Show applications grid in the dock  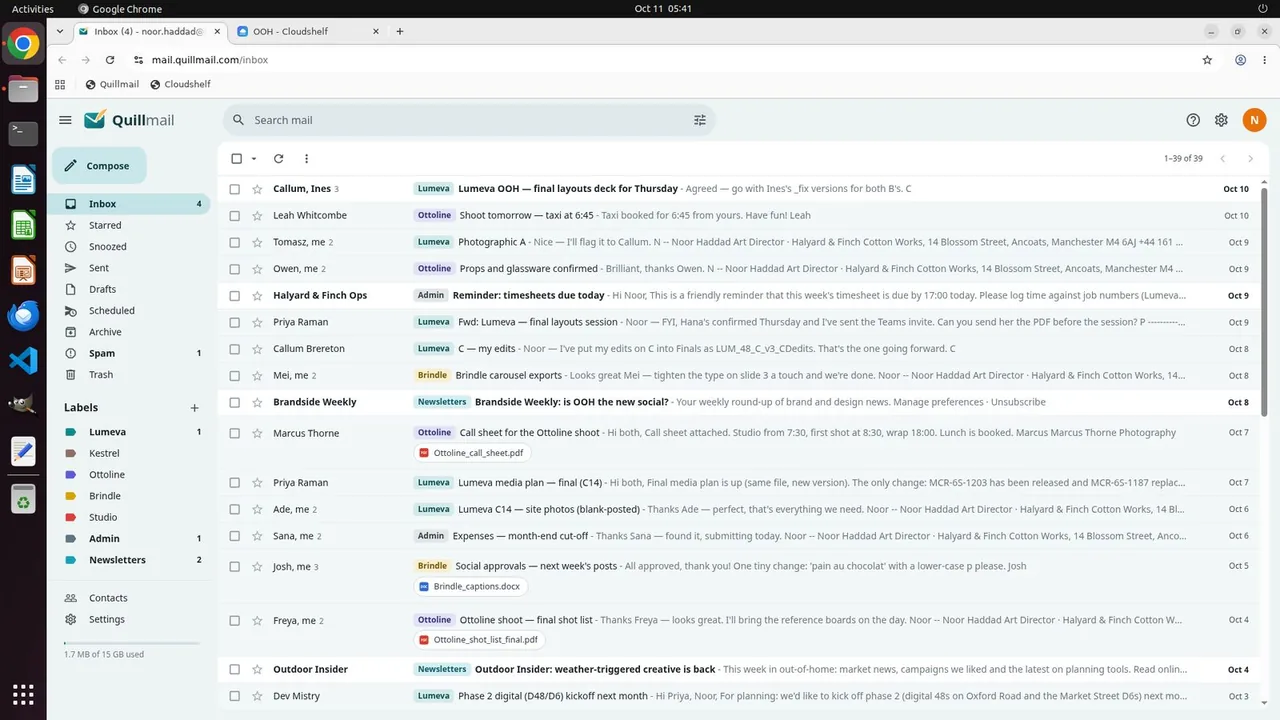pyautogui.click(x=23, y=694)
